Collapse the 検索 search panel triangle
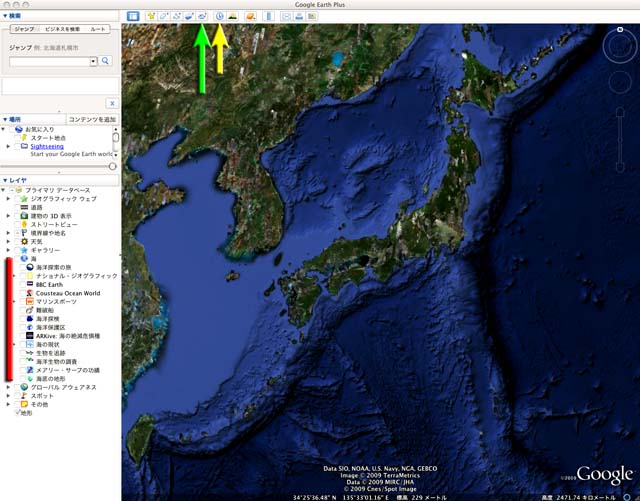Image resolution: width=640 pixels, height=501 pixels. [x=5, y=16]
